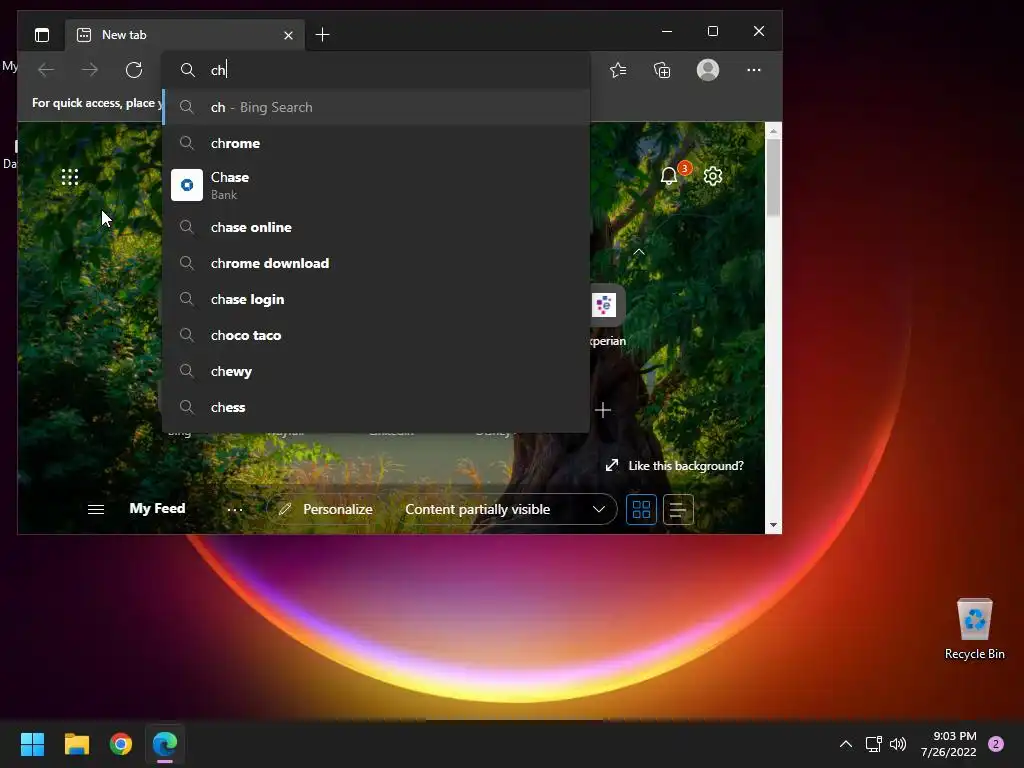The height and width of the screenshot is (768, 1024).
Task: Switch to the New tab tab
Action: coord(184,35)
